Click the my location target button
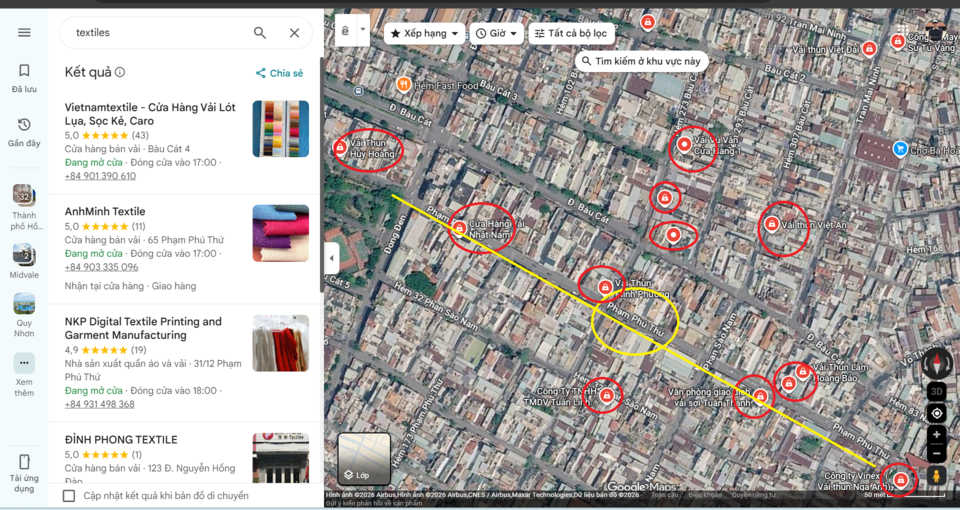This screenshot has height=510, width=960. tap(936, 414)
